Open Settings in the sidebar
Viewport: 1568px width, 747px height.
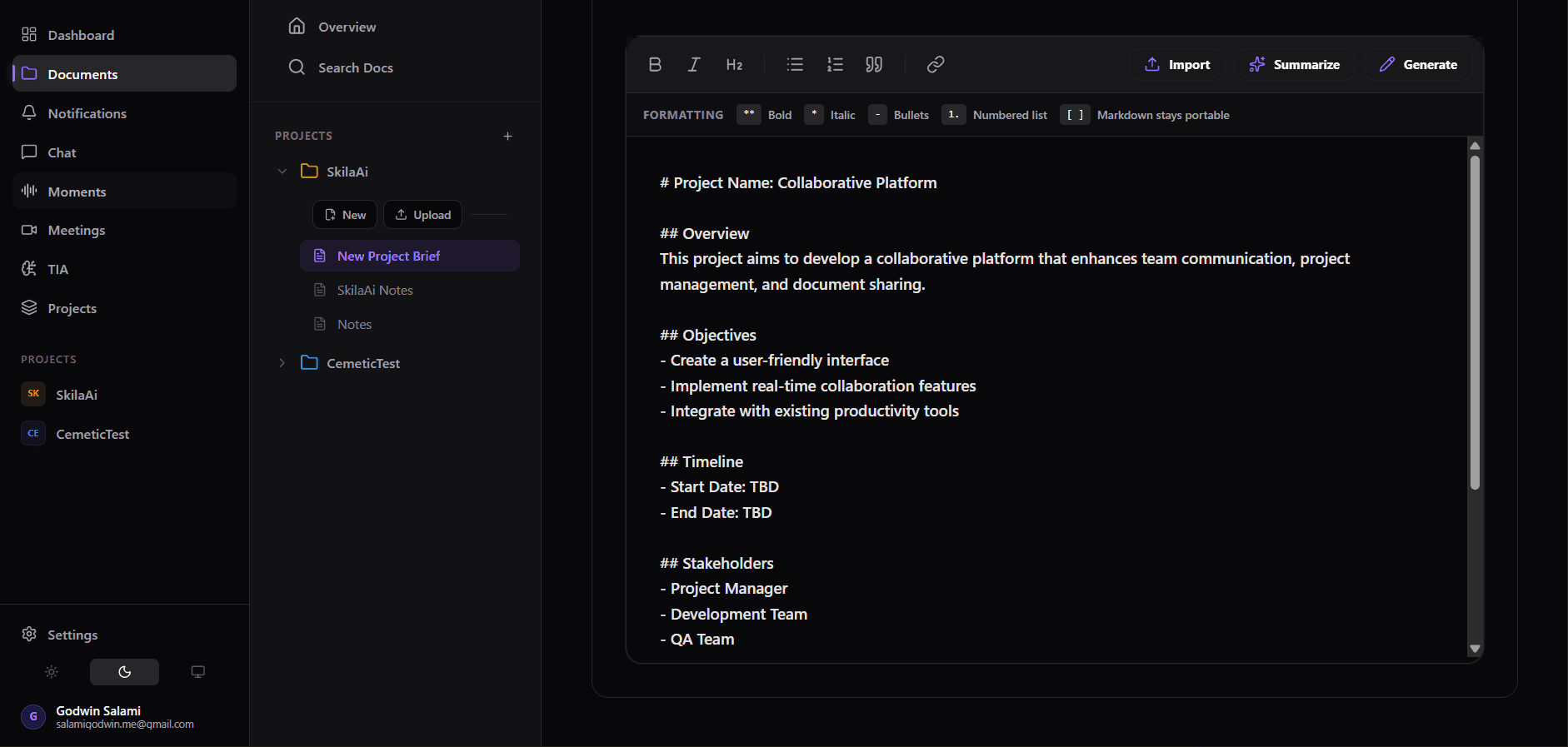pos(125,635)
